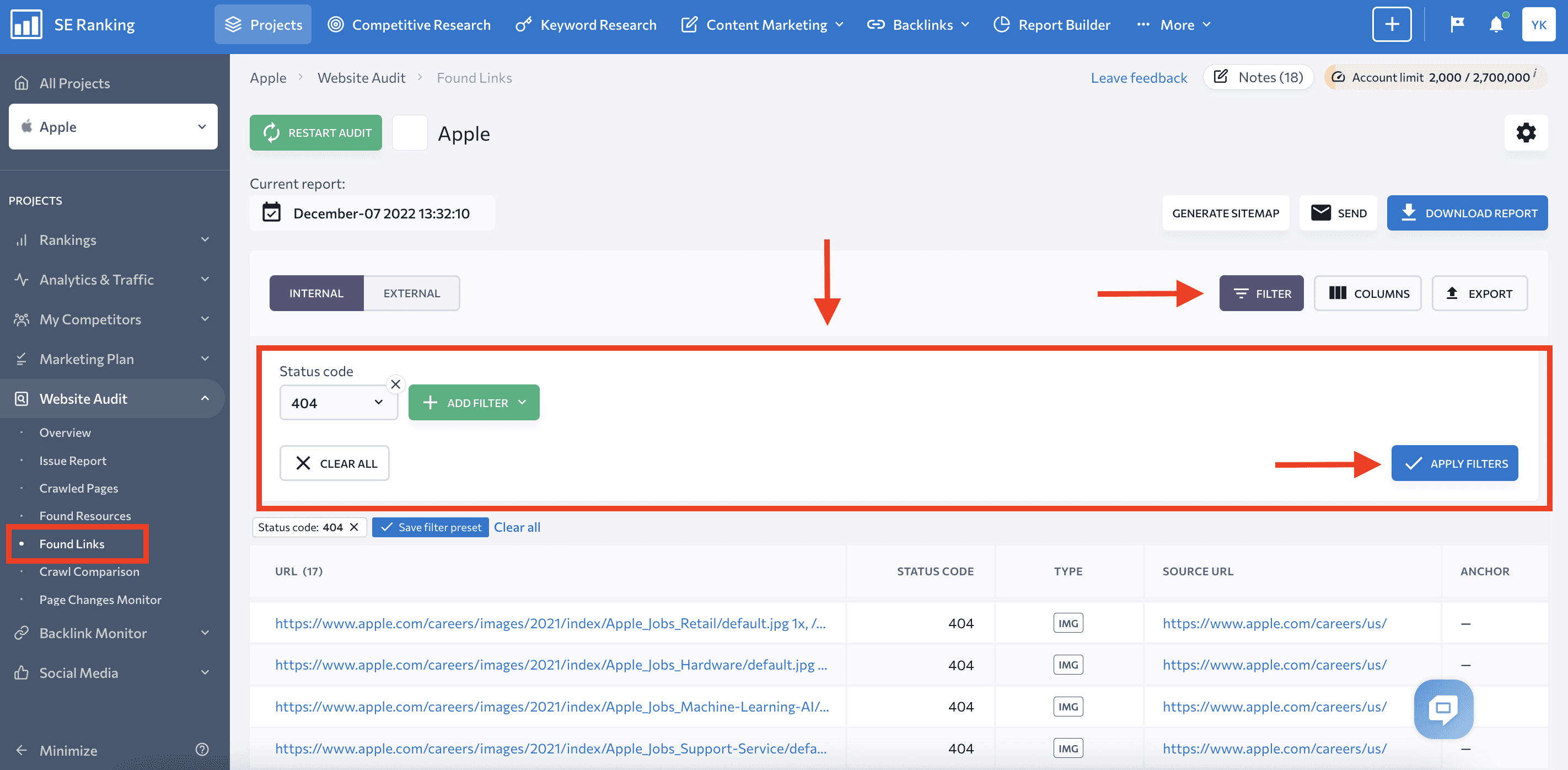Open Report Builder
The height and width of the screenshot is (770, 1568).
1052,24
